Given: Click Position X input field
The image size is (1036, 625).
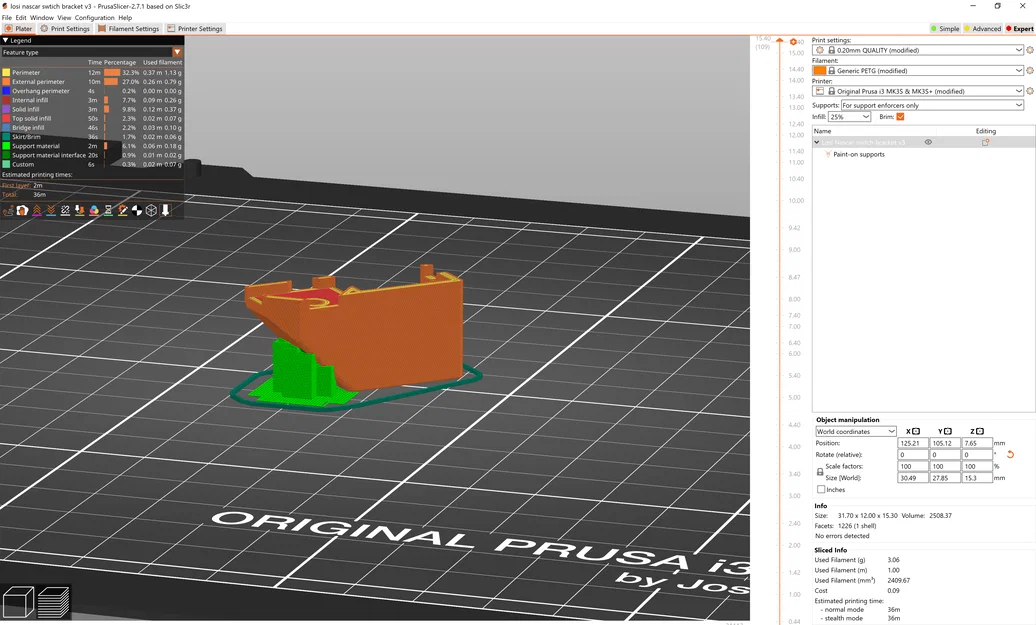Looking at the screenshot, I should (x=913, y=443).
